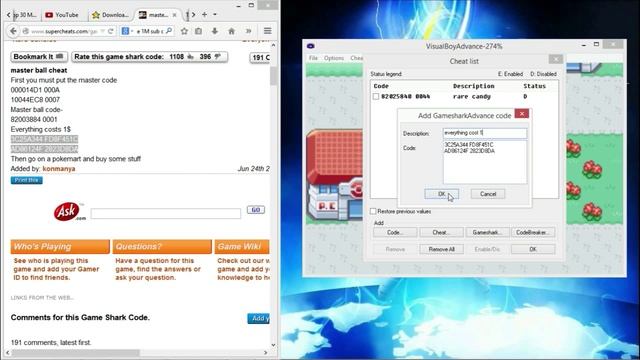Cancel the Add GamesharkAdvance code dialog

[488, 194]
